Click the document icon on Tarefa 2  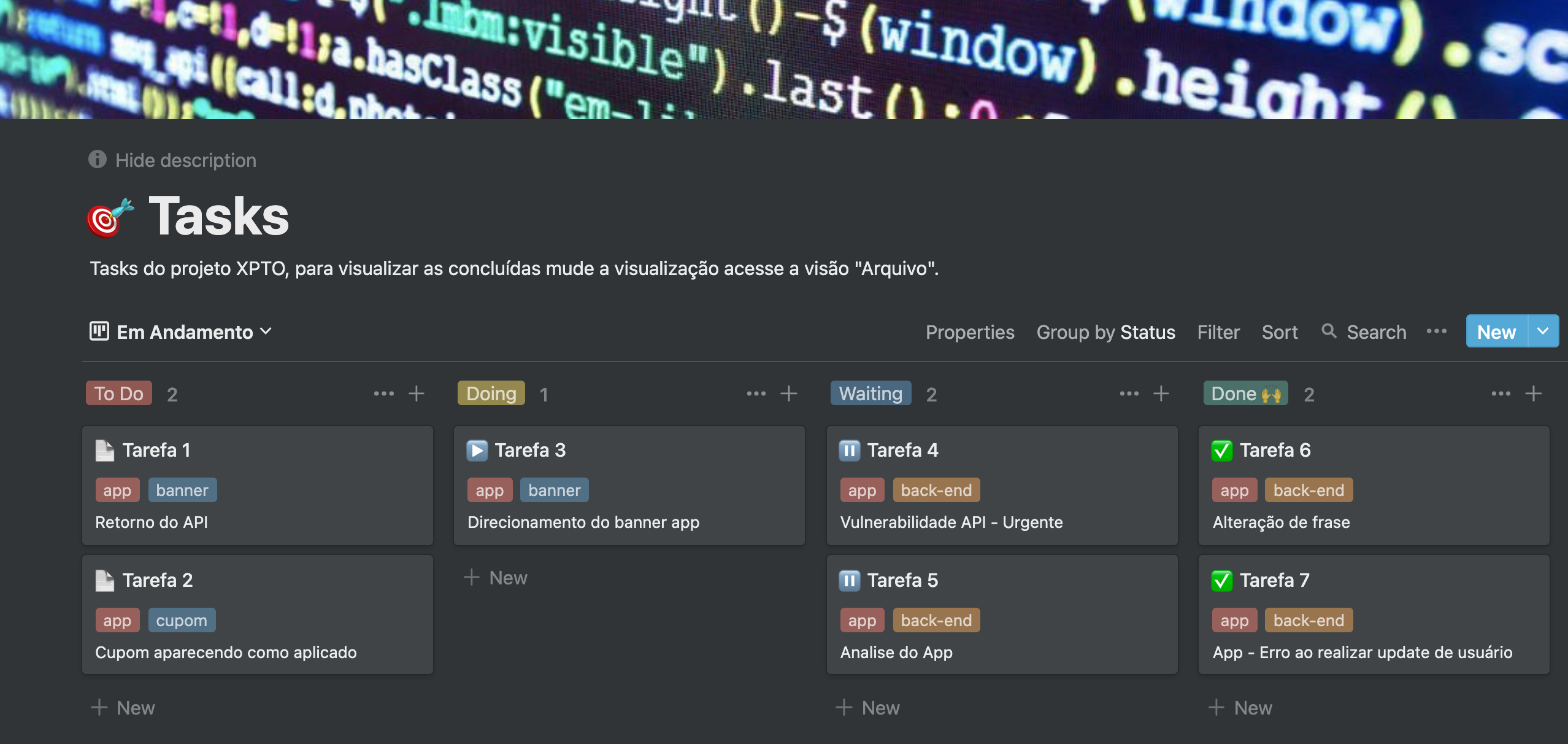pos(105,581)
